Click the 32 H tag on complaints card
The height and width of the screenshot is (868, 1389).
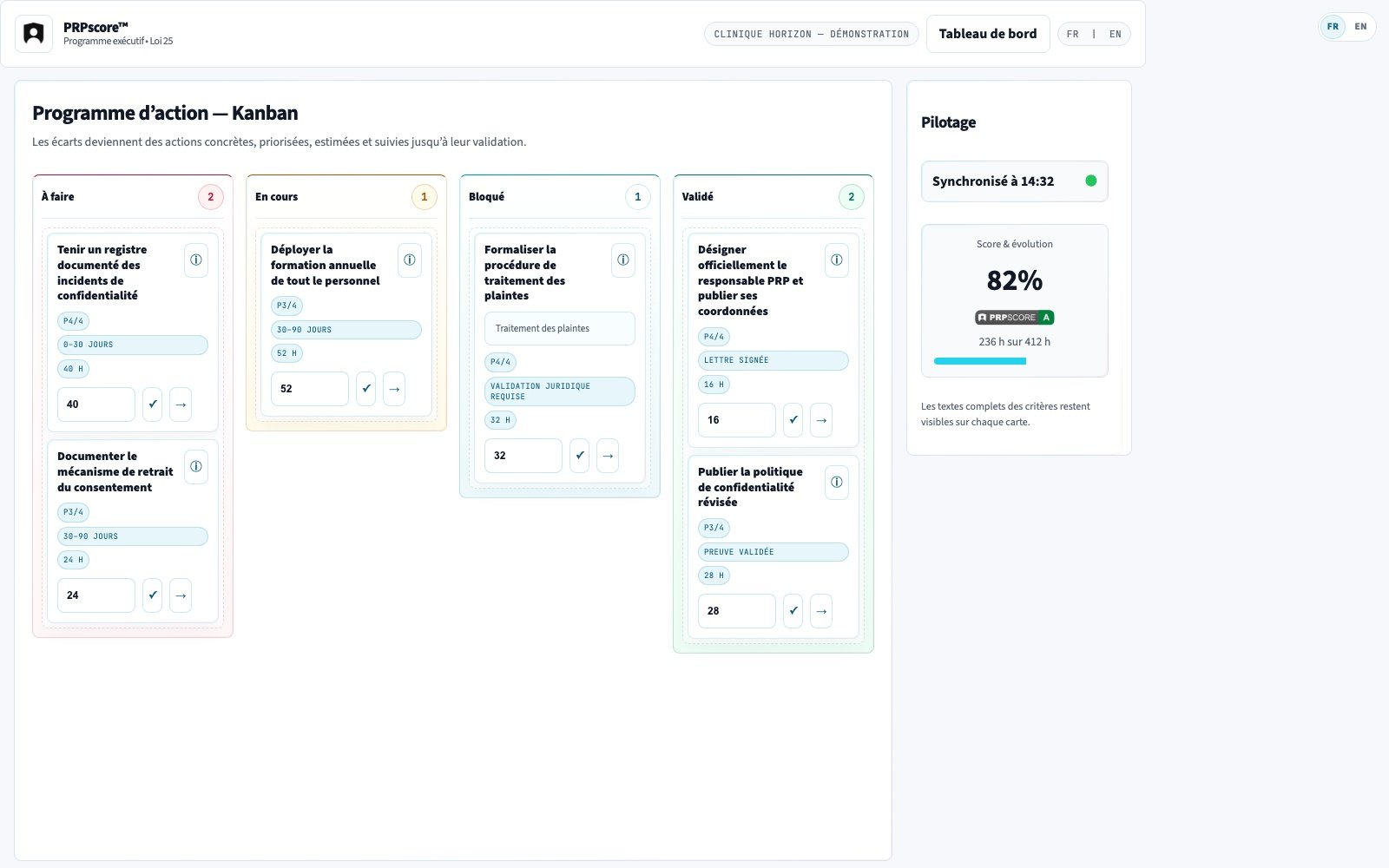point(501,420)
